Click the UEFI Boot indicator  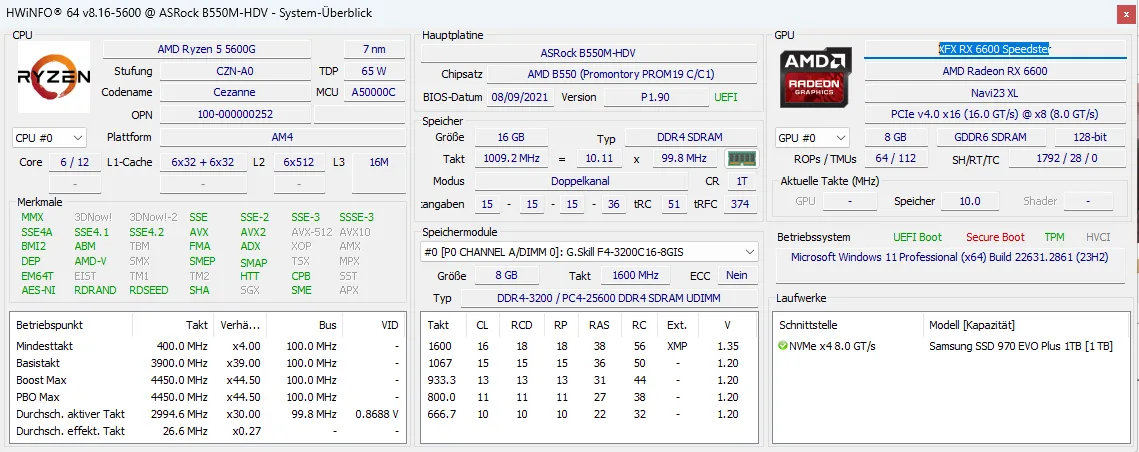pos(917,237)
